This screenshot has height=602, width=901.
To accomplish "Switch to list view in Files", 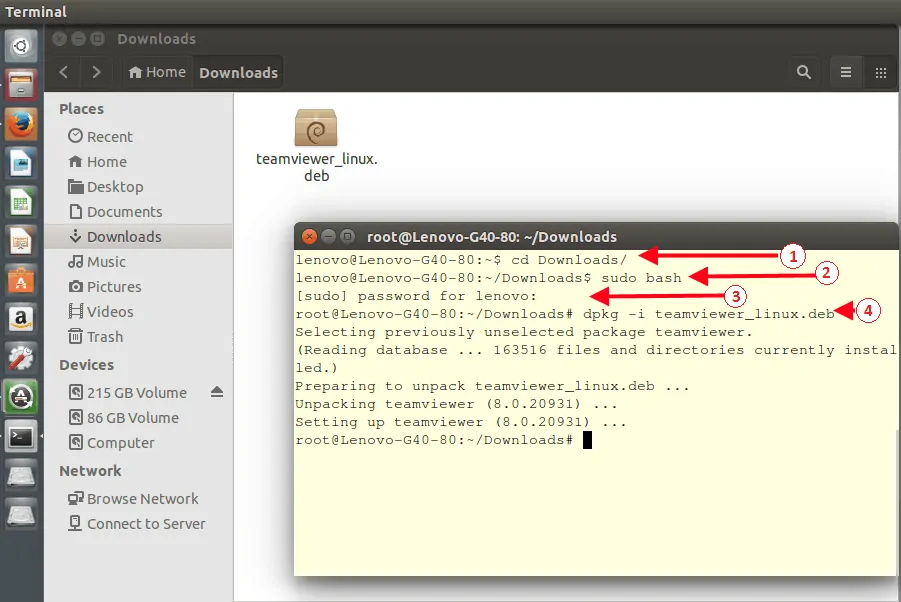I will [x=846, y=72].
